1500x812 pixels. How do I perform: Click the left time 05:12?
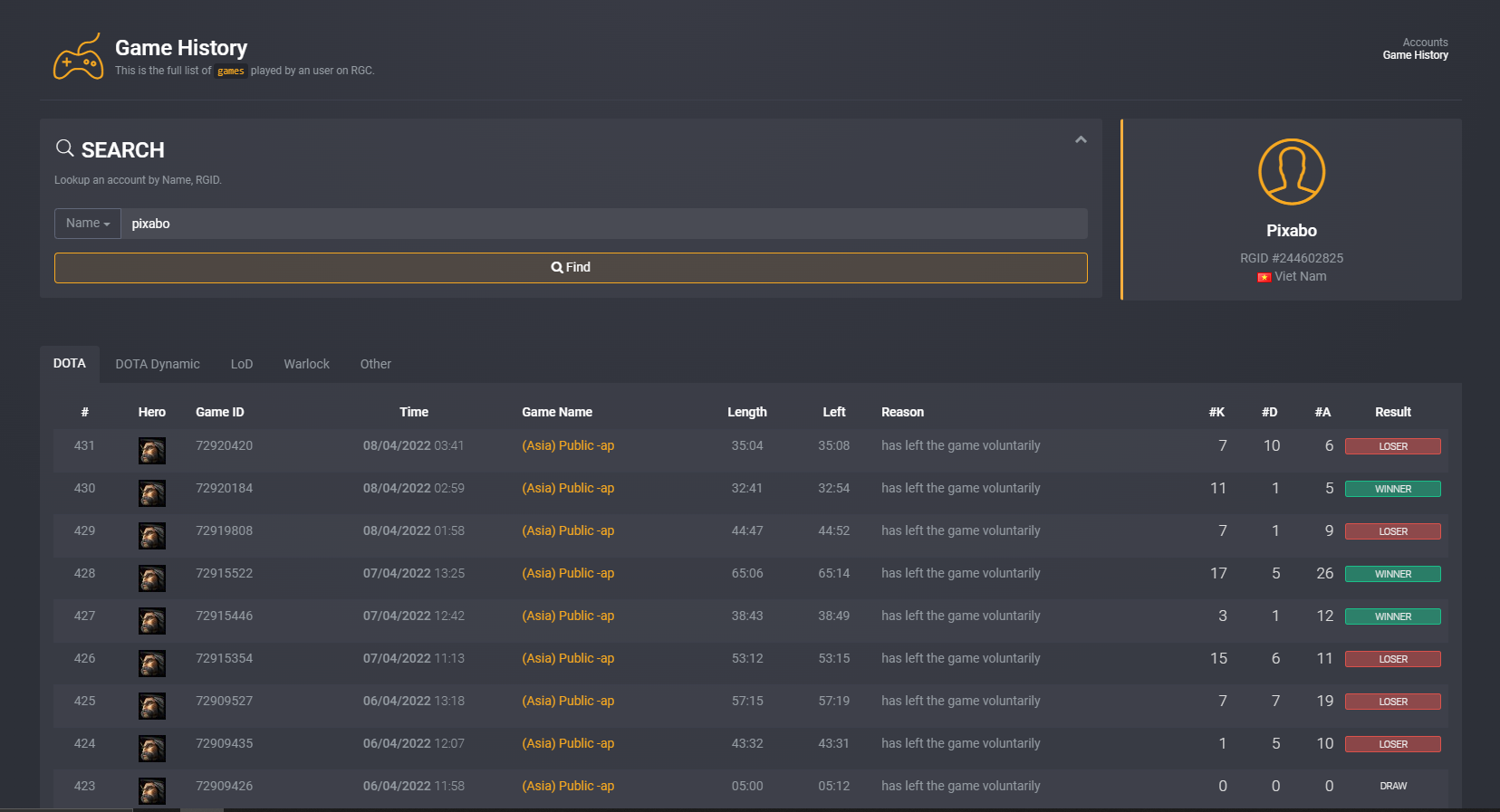pyautogui.click(x=834, y=786)
